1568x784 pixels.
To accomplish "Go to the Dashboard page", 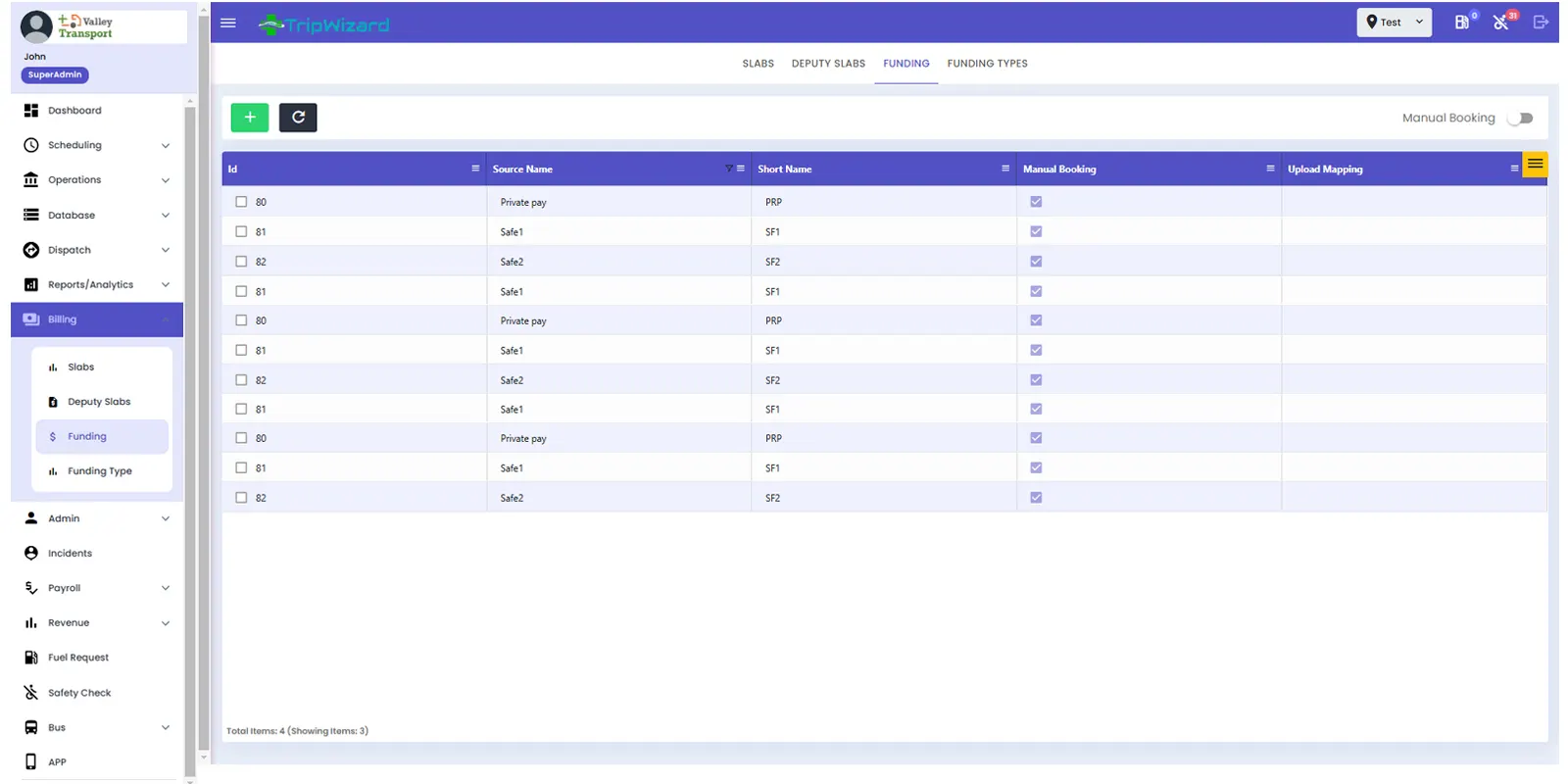I will (x=74, y=111).
